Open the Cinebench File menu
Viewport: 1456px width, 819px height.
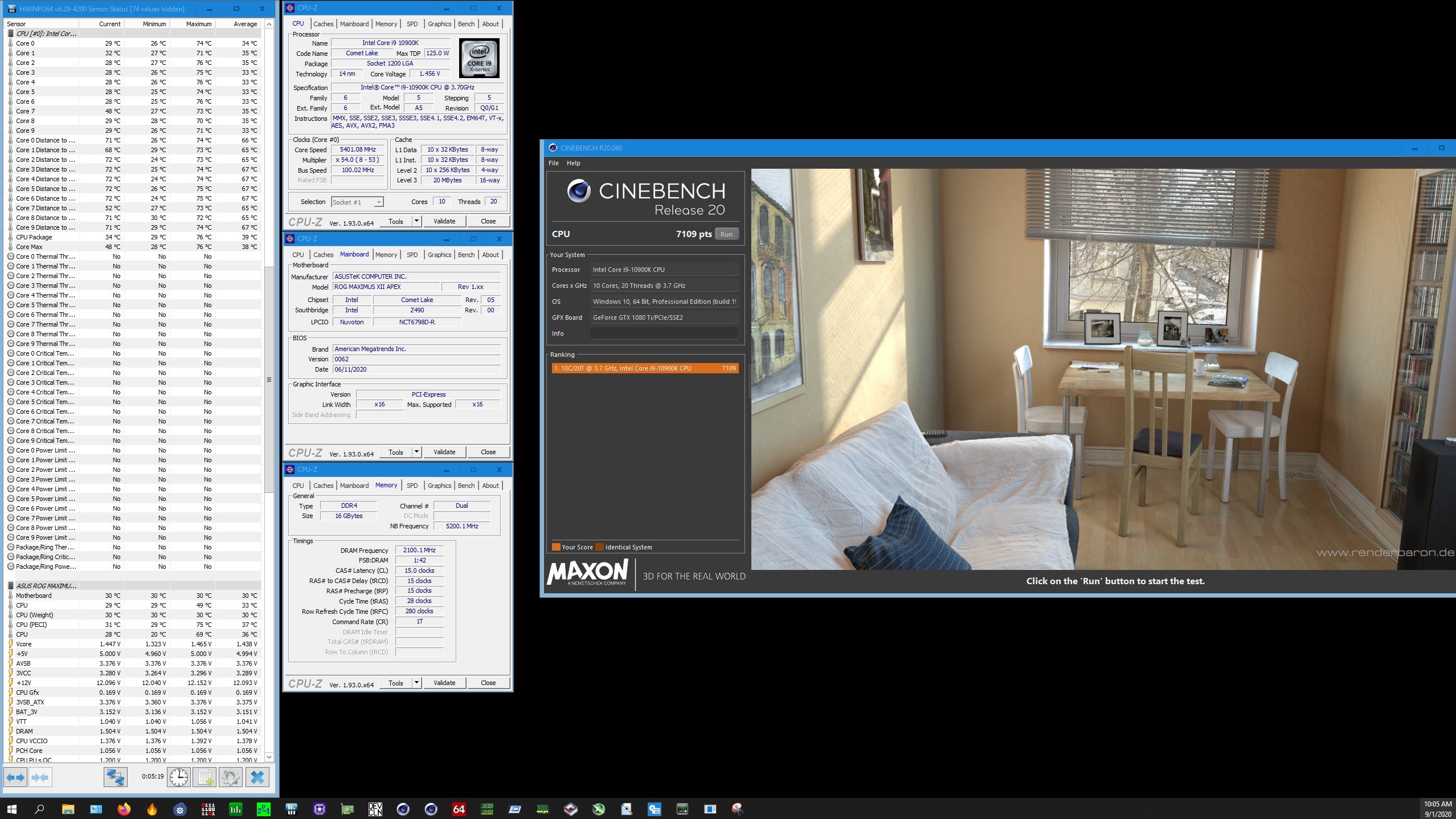pos(553,163)
